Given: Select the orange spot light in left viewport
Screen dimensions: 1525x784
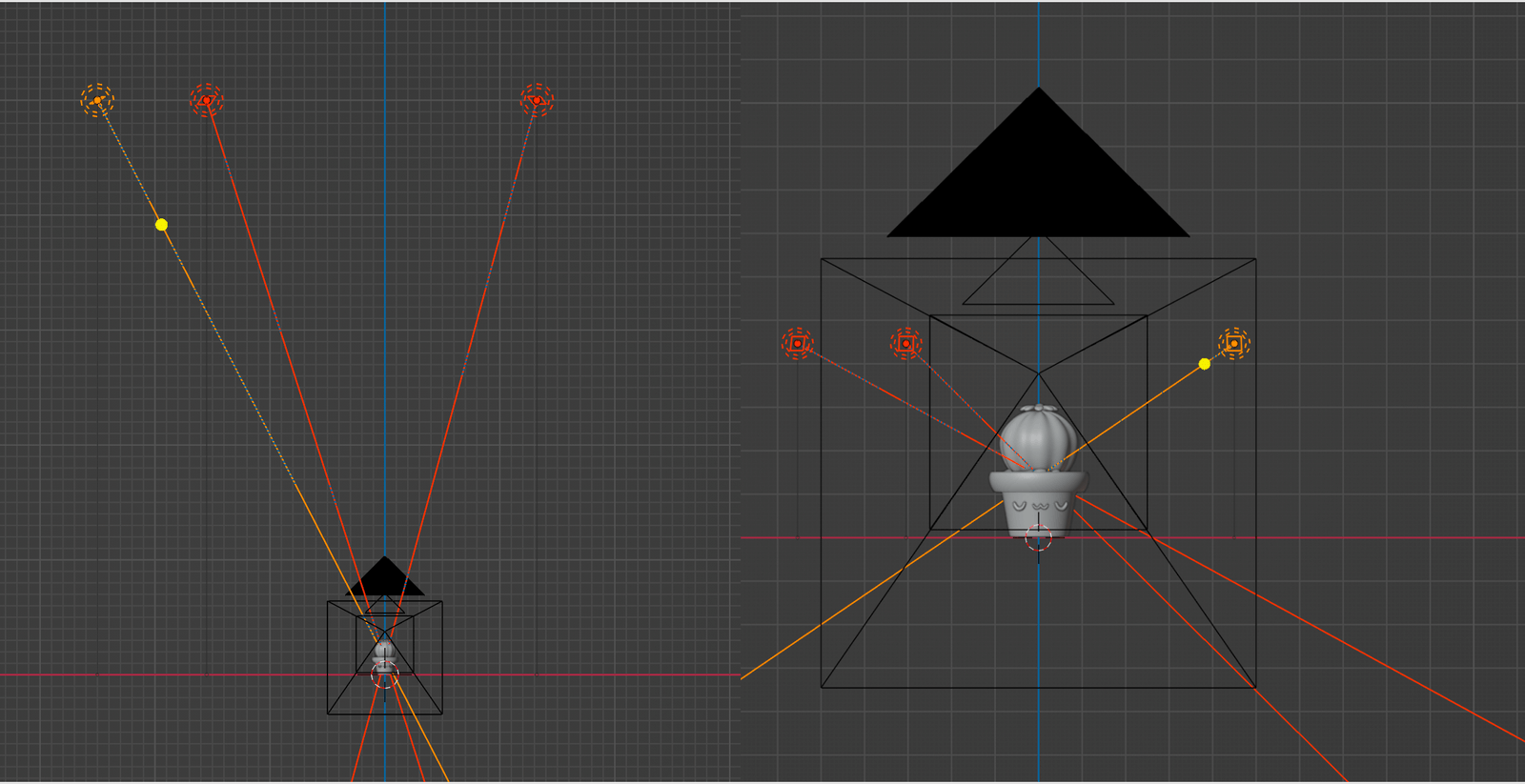Looking at the screenshot, I should (x=97, y=100).
